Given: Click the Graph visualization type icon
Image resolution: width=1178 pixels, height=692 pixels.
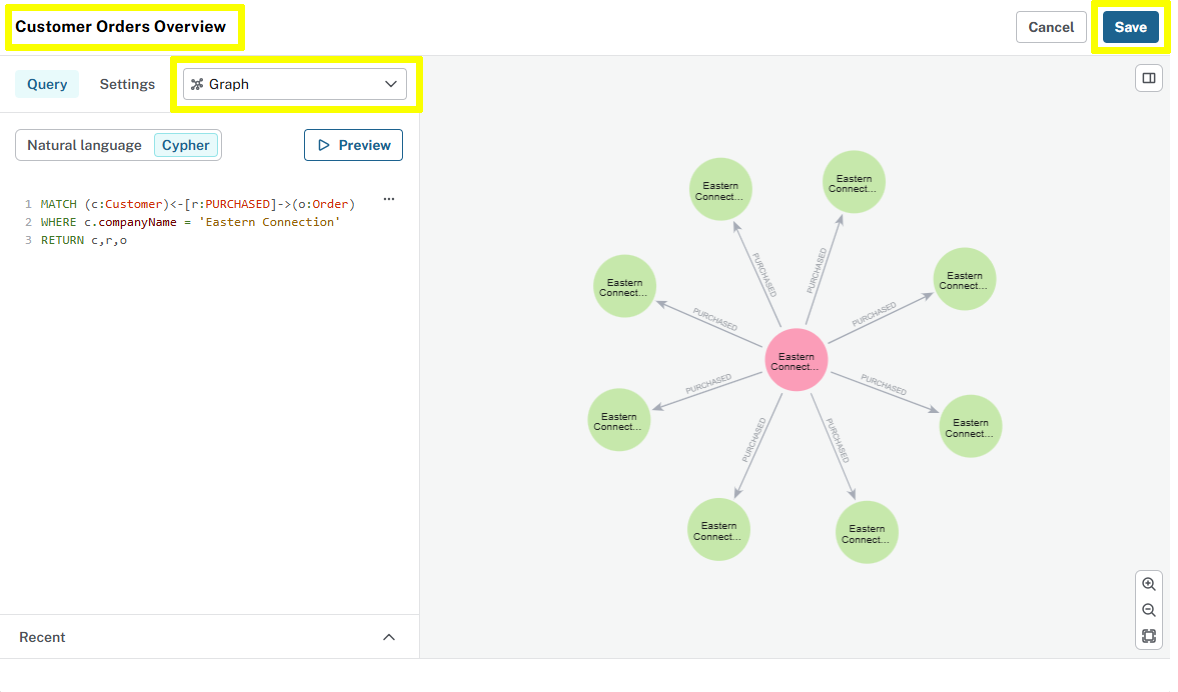Looking at the screenshot, I should point(198,83).
